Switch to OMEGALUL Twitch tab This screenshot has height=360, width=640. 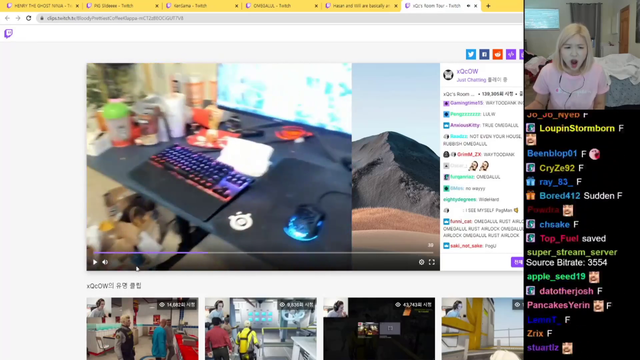[x=282, y=6]
